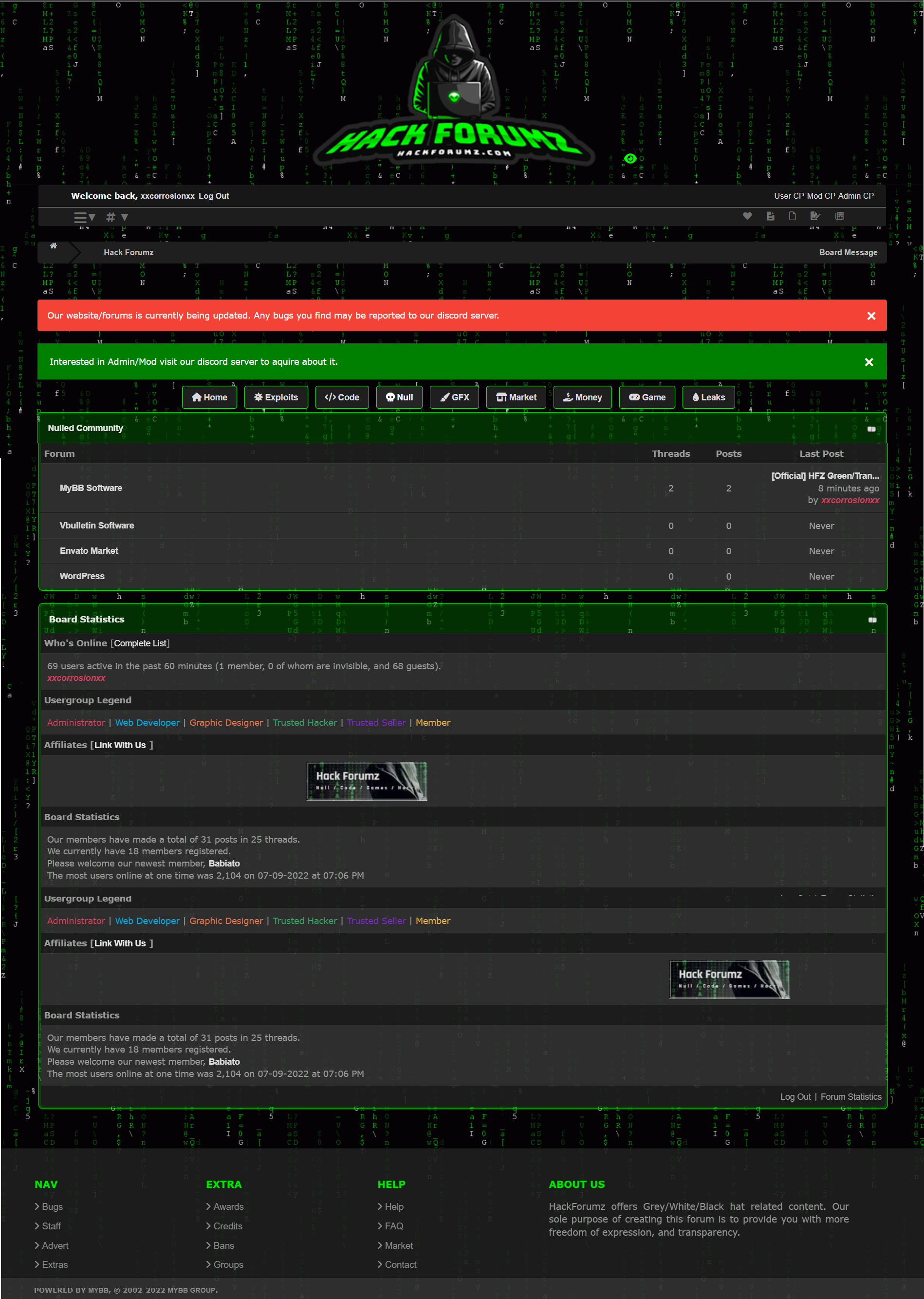Screen dimensions: 924x1299
Task: Collapse the Board Statistics section
Action: coord(871,620)
